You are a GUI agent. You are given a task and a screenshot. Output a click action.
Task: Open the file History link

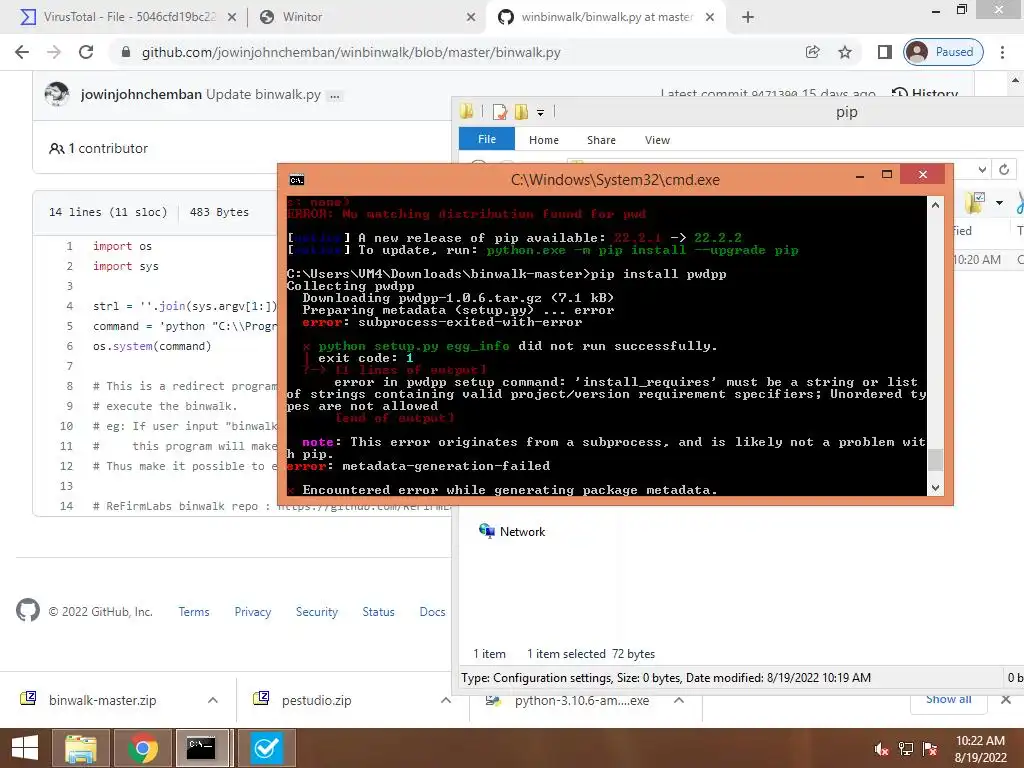click(x=925, y=93)
